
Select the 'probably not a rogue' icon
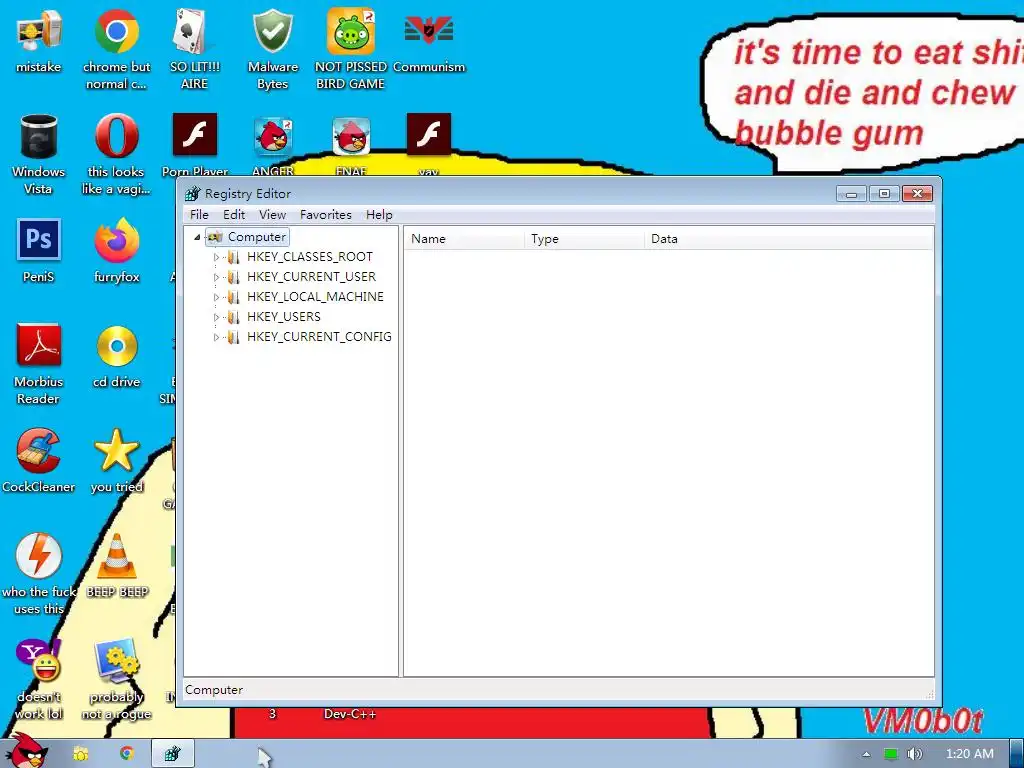pos(116,679)
